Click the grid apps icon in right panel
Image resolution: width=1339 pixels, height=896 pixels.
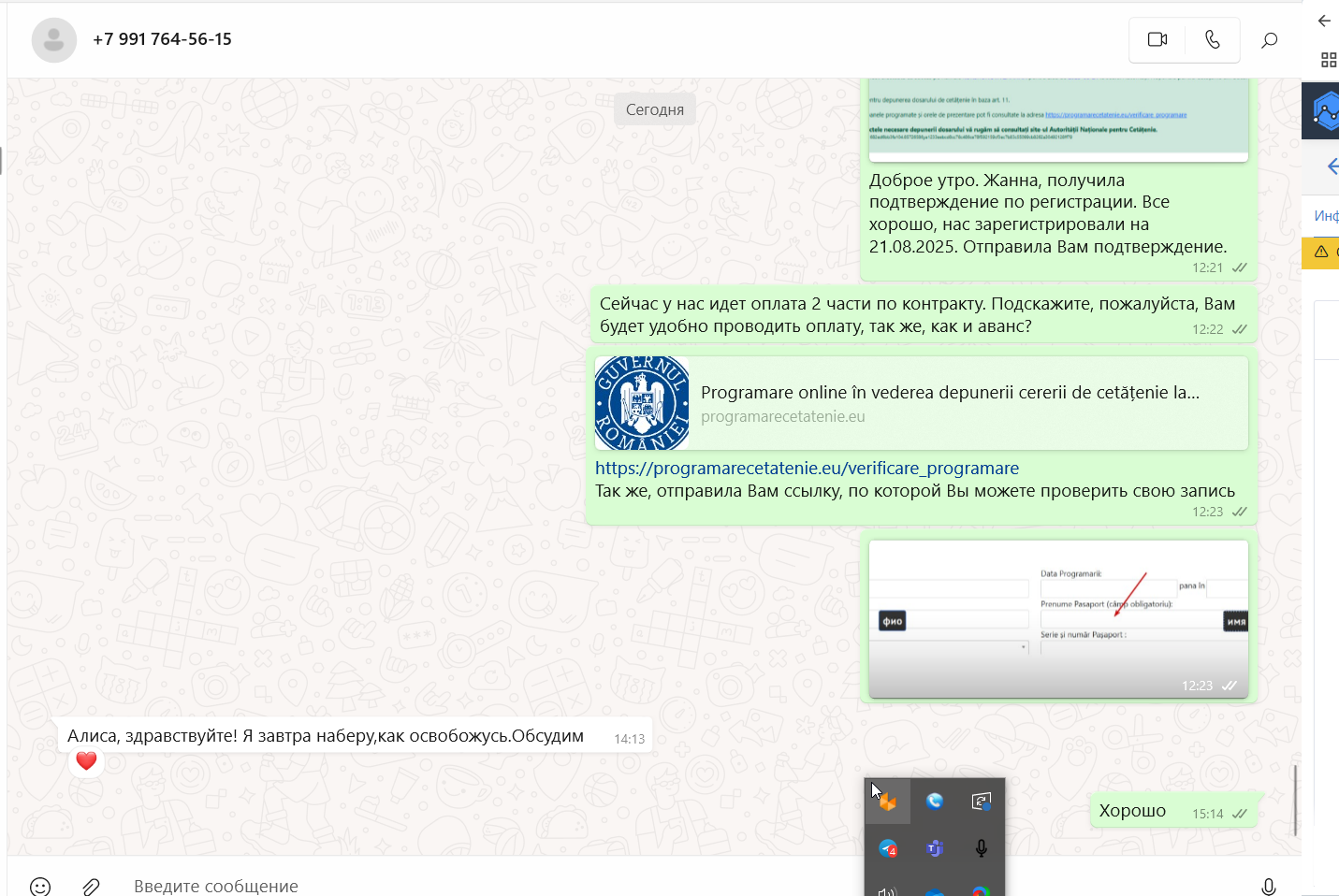point(1328,60)
